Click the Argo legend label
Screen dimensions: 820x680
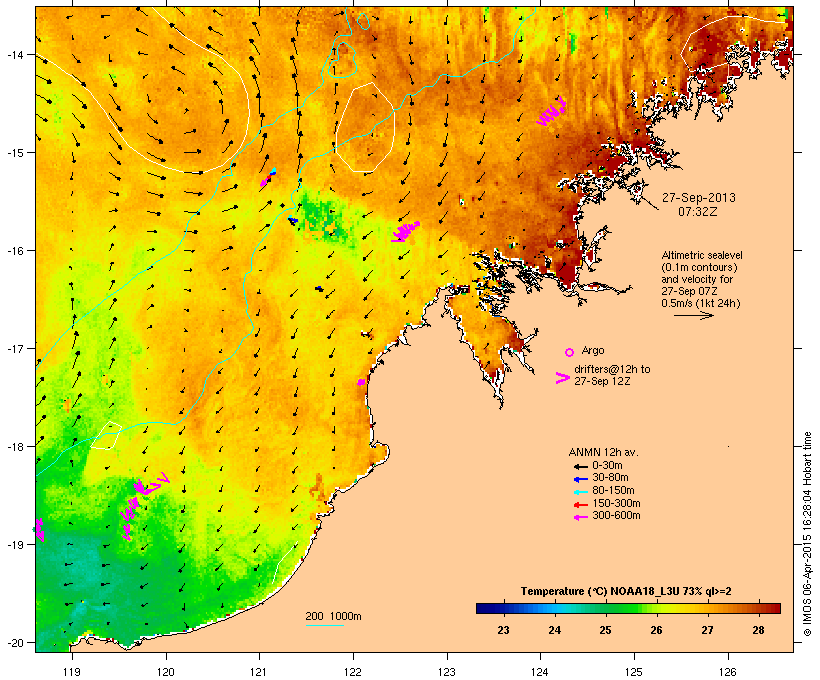593,350
